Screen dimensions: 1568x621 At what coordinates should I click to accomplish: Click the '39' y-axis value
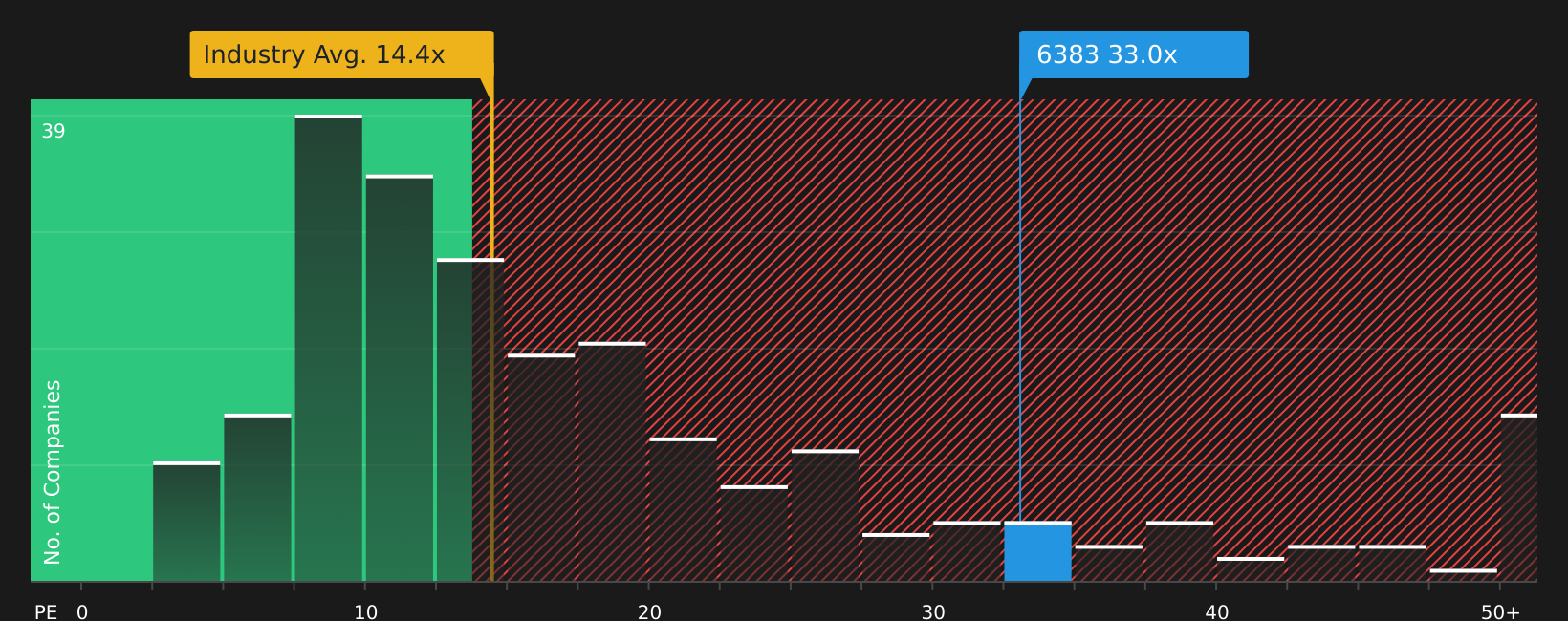pyautogui.click(x=54, y=132)
